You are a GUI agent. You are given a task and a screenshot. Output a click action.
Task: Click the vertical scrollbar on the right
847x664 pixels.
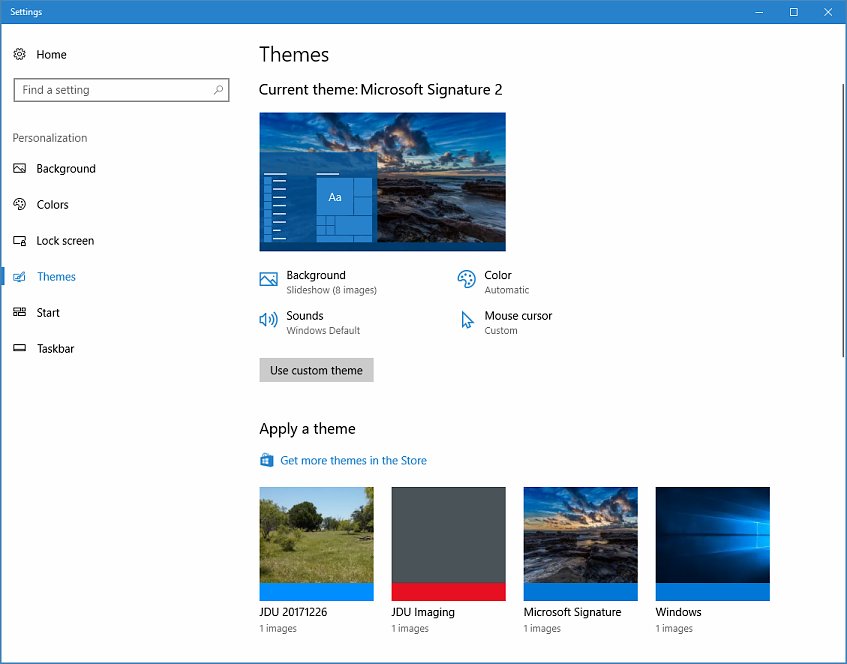pos(843,220)
